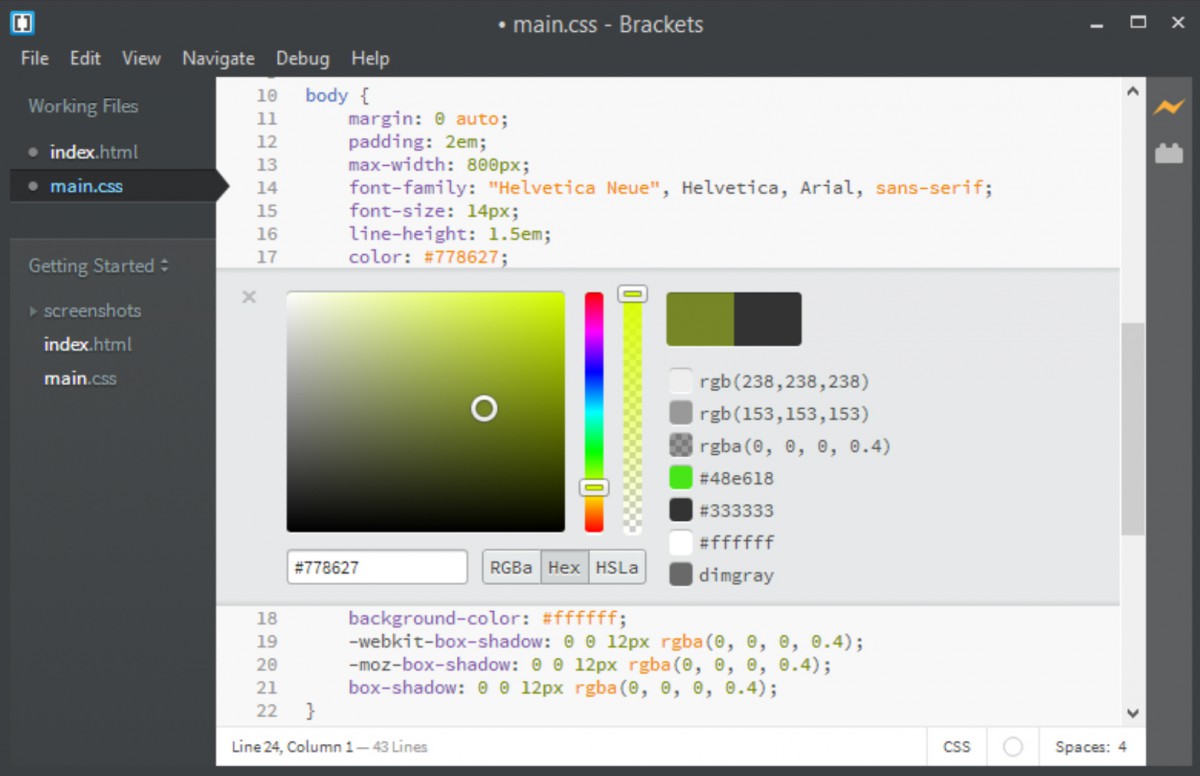Select the #48e618 green swatch
Viewport: 1200px width, 776px height.
(x=681, y=478)
